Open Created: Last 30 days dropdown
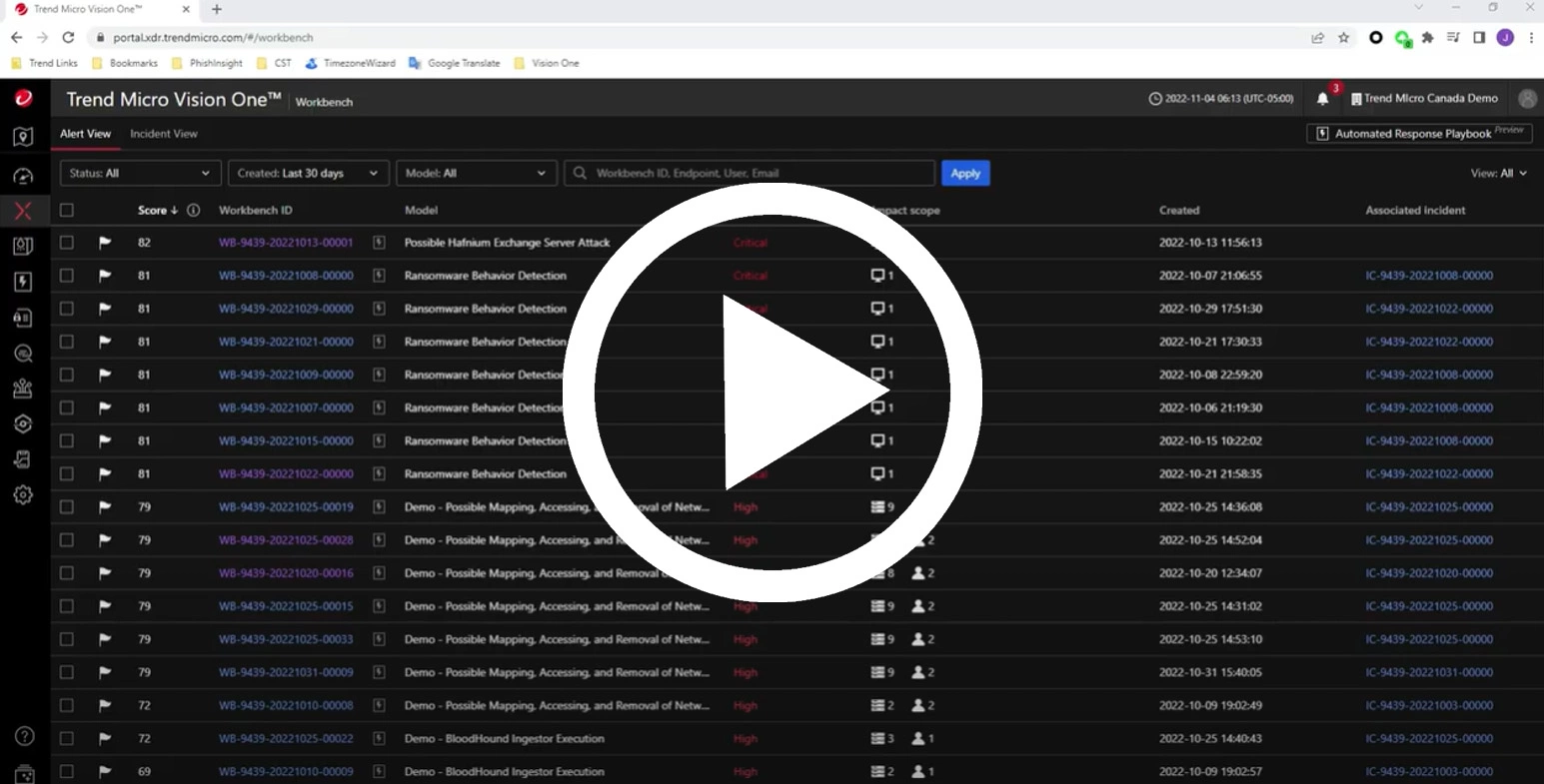This screenshot has width=1544, height=784. click(308, 174)
